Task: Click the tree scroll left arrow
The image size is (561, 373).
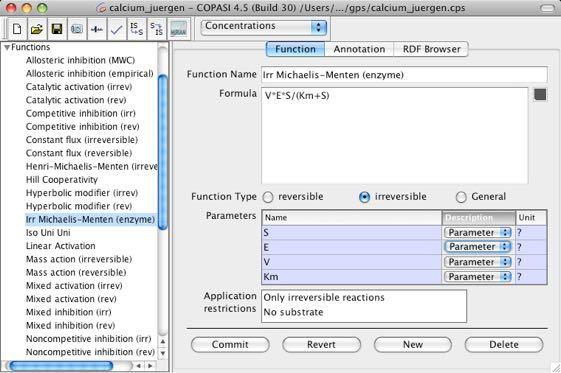Action: pos(138,365)
